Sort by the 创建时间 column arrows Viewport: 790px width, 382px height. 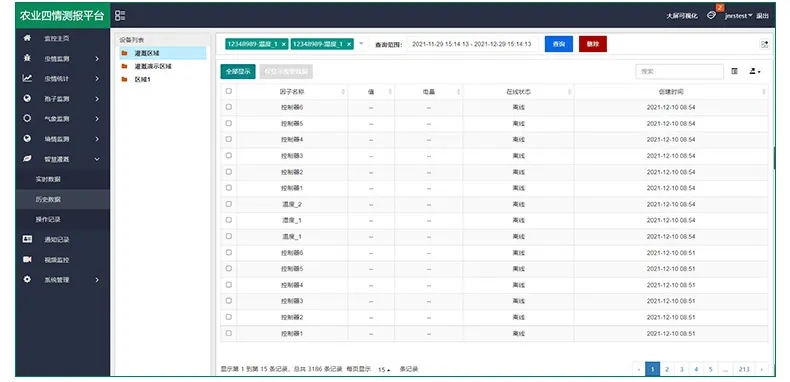point(764,92)
